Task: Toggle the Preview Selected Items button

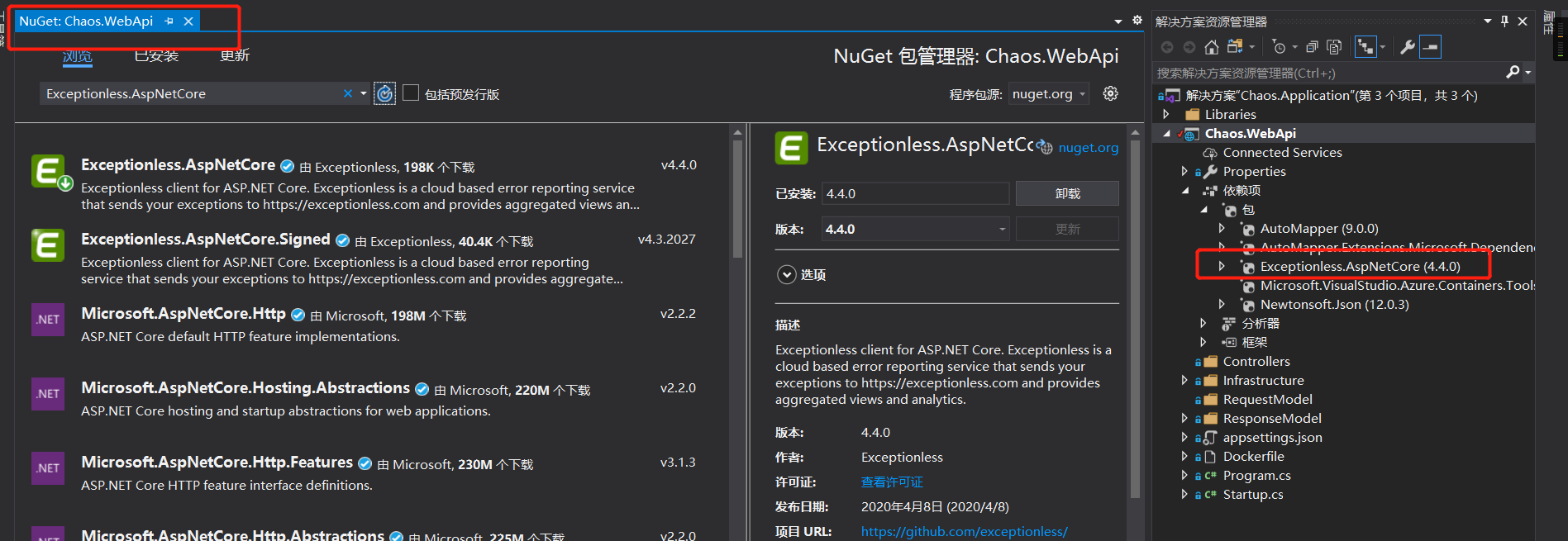Action: (1430, 47)
